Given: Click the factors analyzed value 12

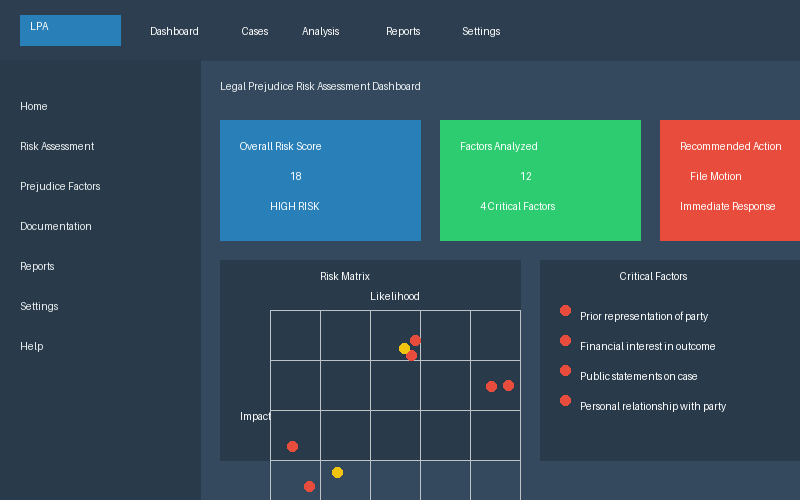Looking at the screenshot, I should 526,177.
